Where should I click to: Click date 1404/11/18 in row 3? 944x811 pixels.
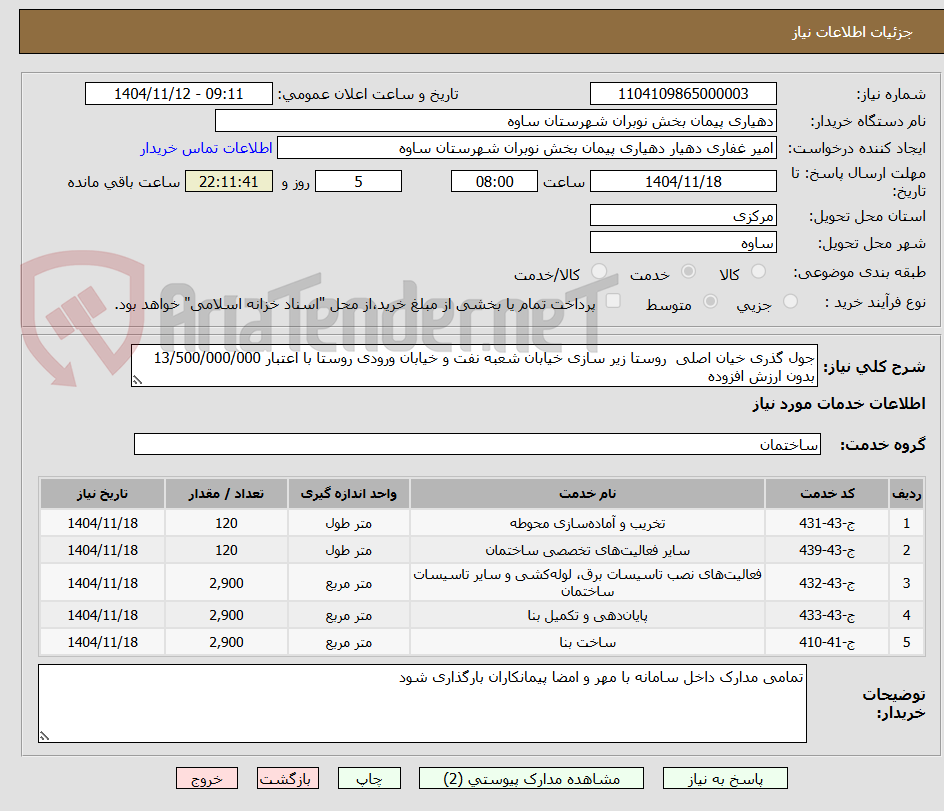tap(102, 583)
